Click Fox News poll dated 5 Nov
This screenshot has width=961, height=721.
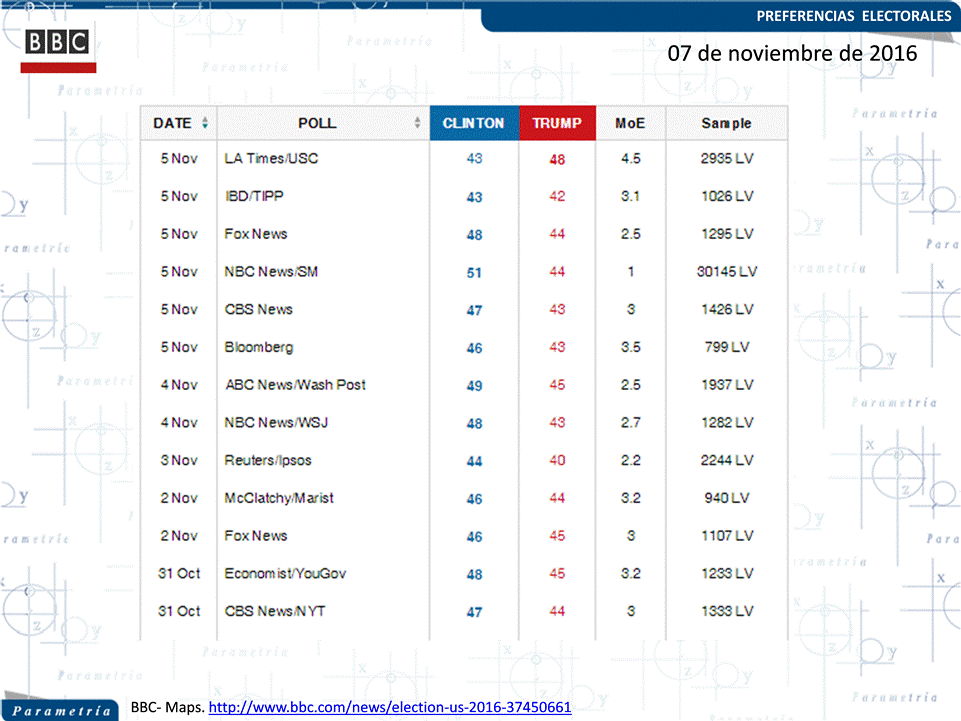click(256, 234)
